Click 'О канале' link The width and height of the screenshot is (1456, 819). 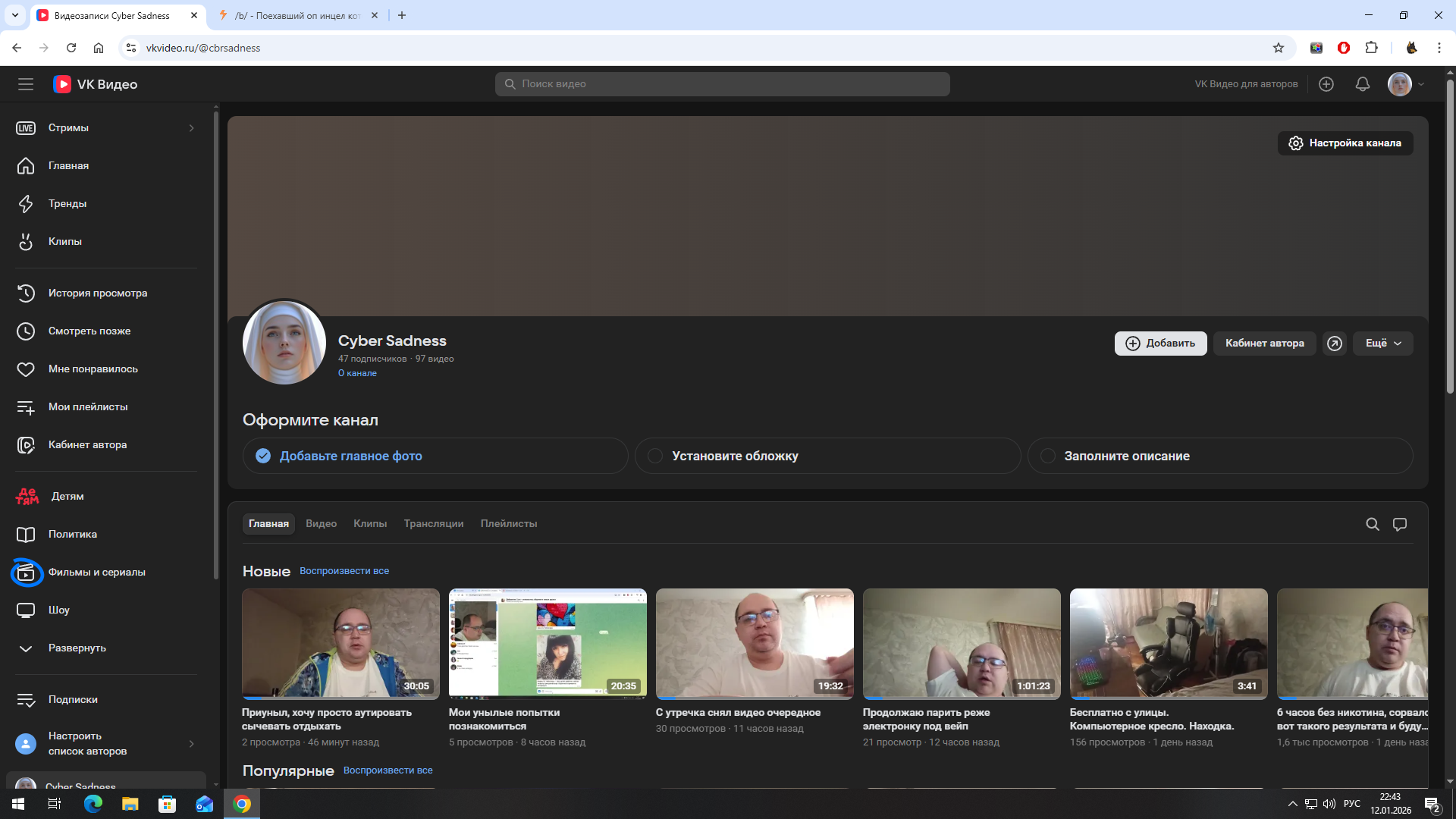pyautogui.click(x=357, y=373)
